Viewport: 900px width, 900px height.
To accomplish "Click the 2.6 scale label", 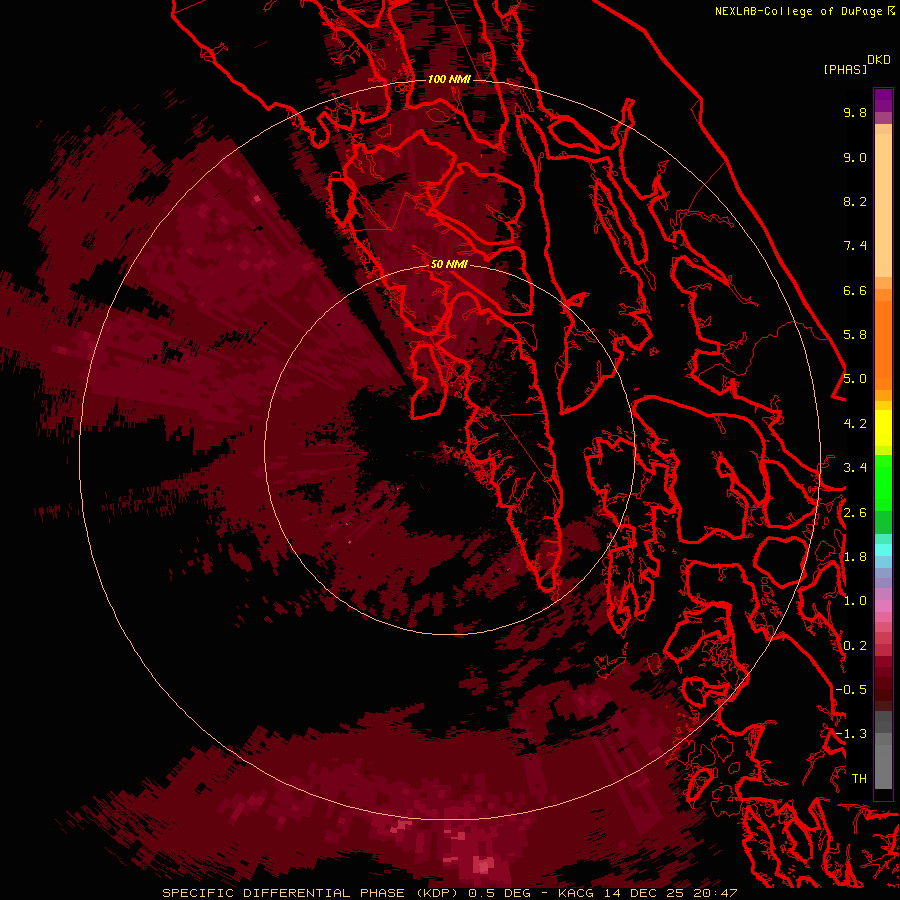I will 855,513.
